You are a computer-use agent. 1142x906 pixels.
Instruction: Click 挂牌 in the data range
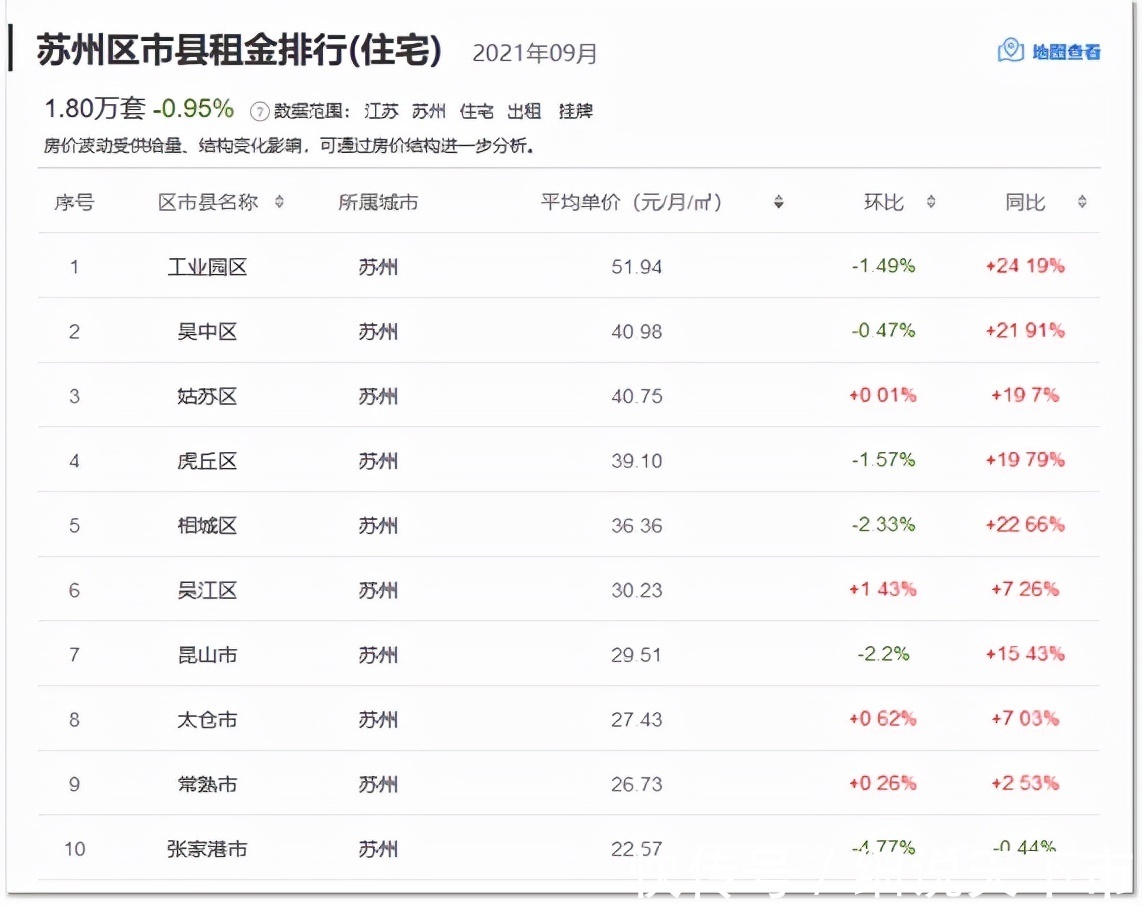tap(576, 111)
